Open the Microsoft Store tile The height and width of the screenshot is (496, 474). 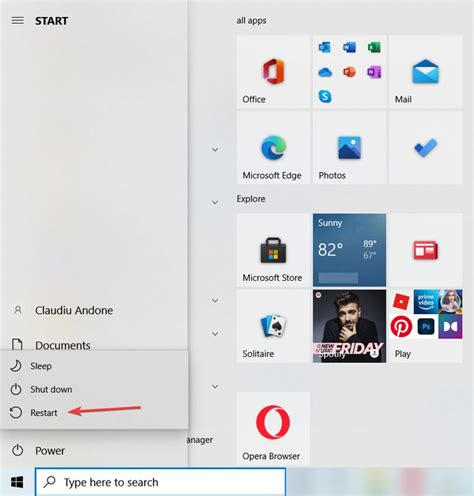[273, 250]
